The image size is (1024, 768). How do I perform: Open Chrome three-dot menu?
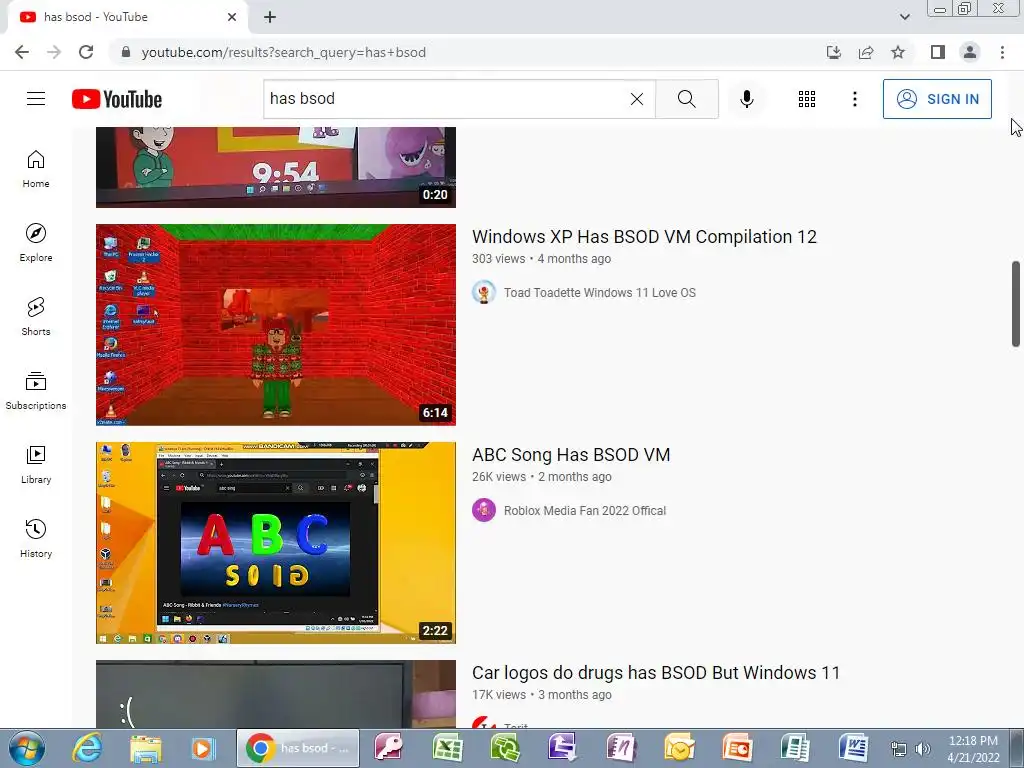pyautogui.click(x=1002, y=52)
